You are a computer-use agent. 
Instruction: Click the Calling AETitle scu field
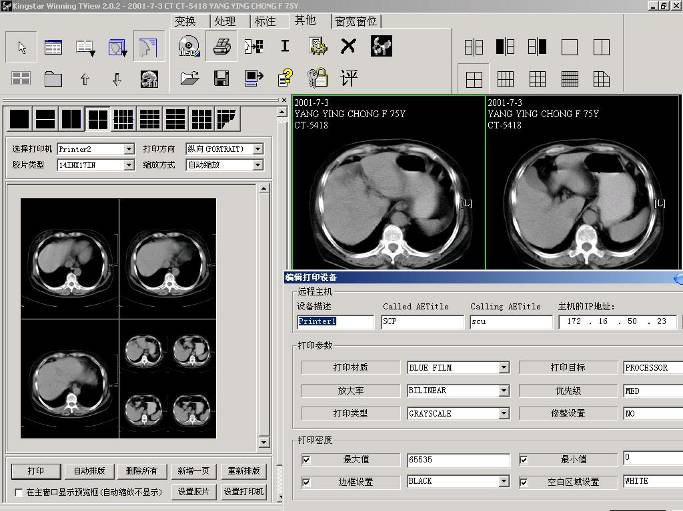[x=511, y=322]
